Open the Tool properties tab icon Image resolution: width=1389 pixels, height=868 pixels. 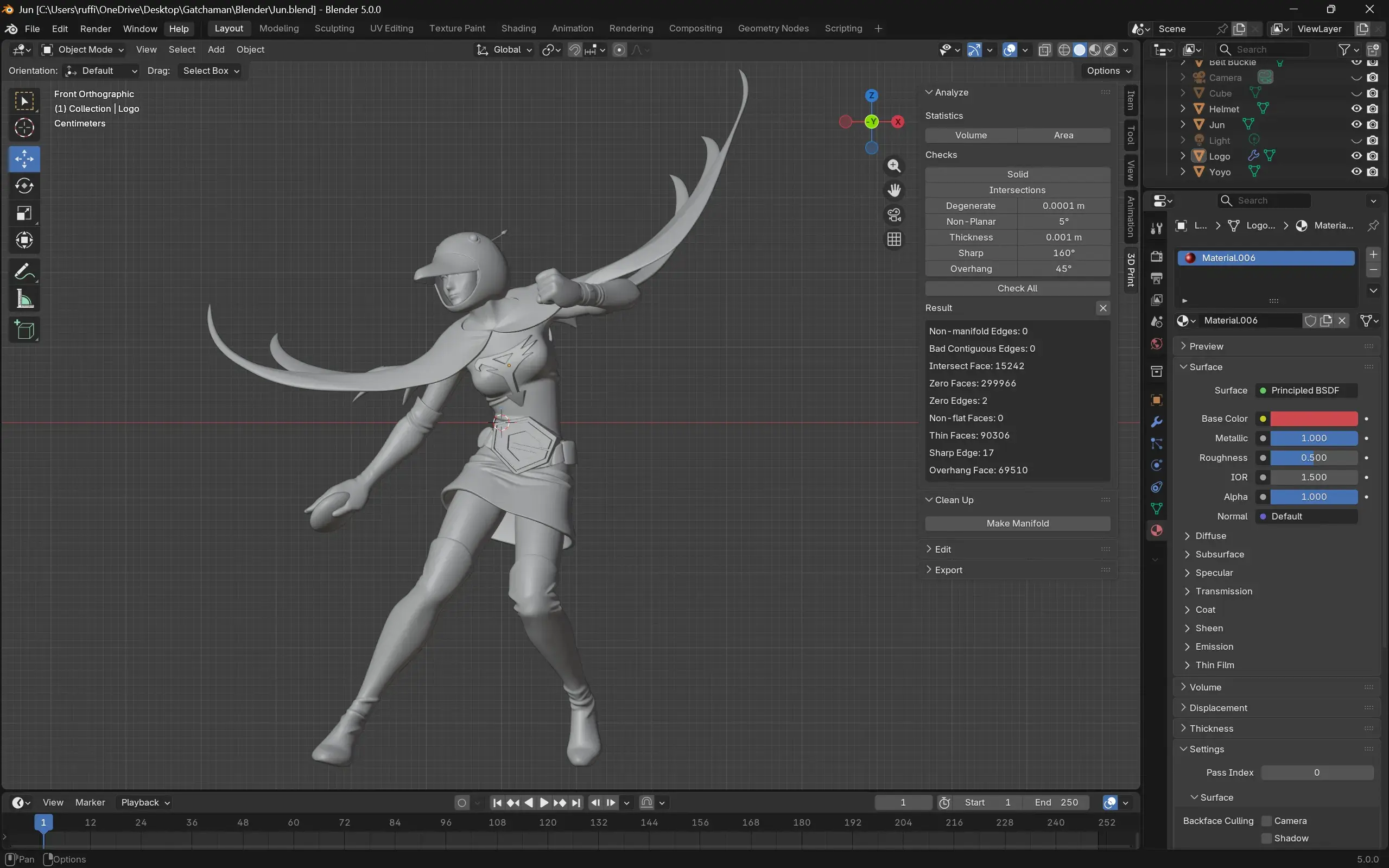click(1157, 229)
